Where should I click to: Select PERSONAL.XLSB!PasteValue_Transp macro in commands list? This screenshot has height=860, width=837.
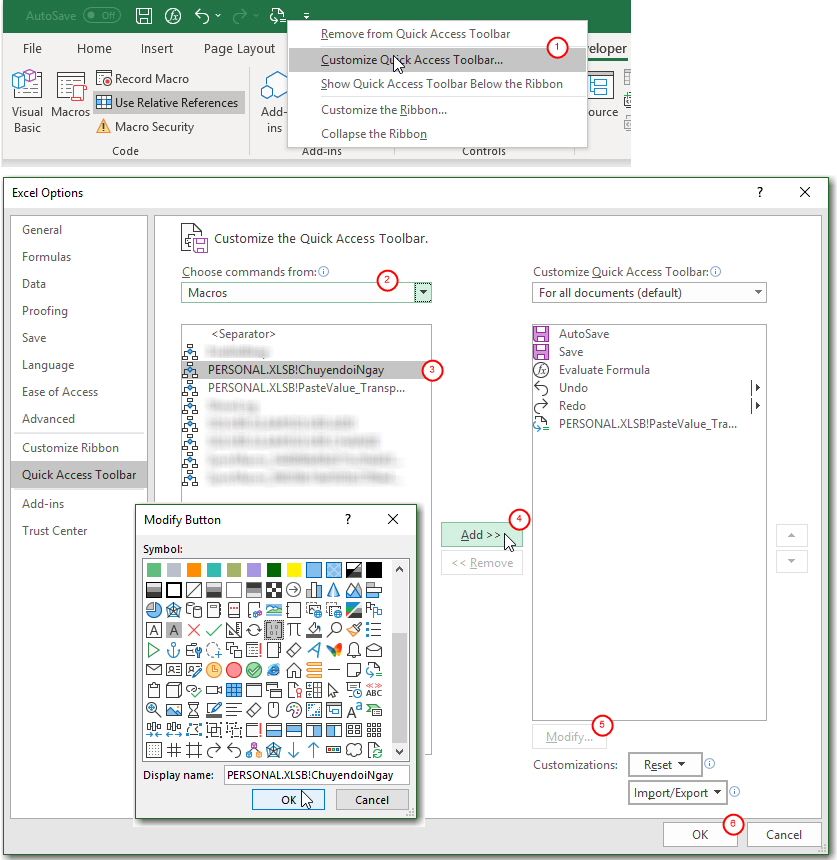tap(306, 388)
